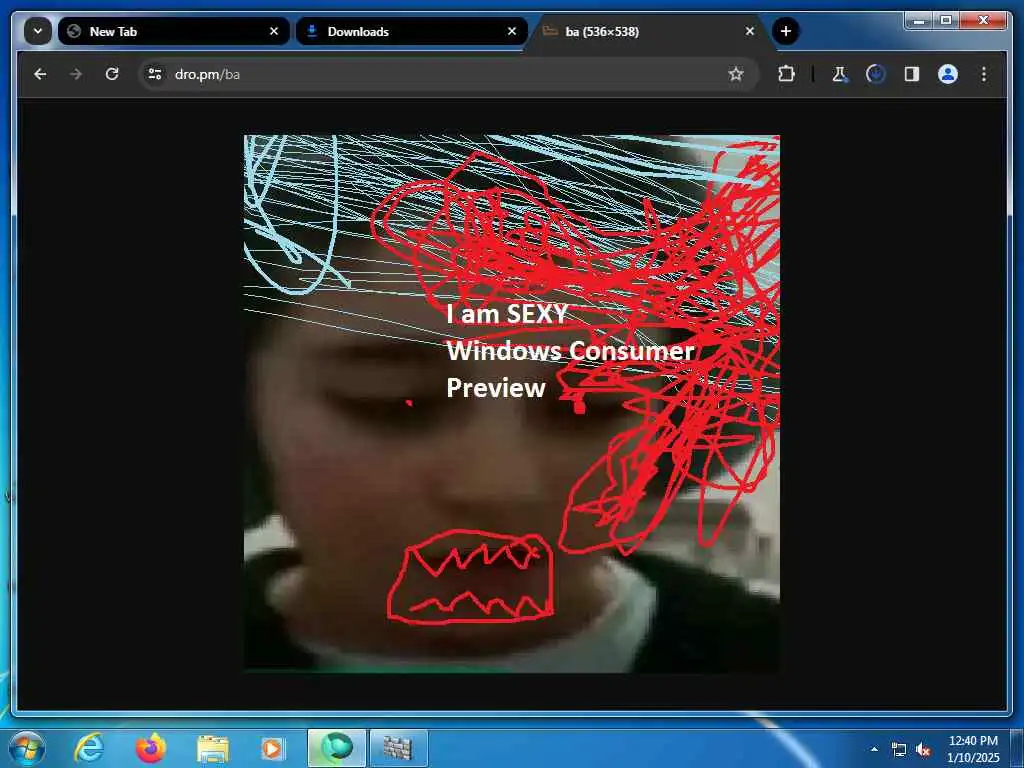The image size is (1024, 768).
Task: Reload the current page
Action: click(112, 74)
